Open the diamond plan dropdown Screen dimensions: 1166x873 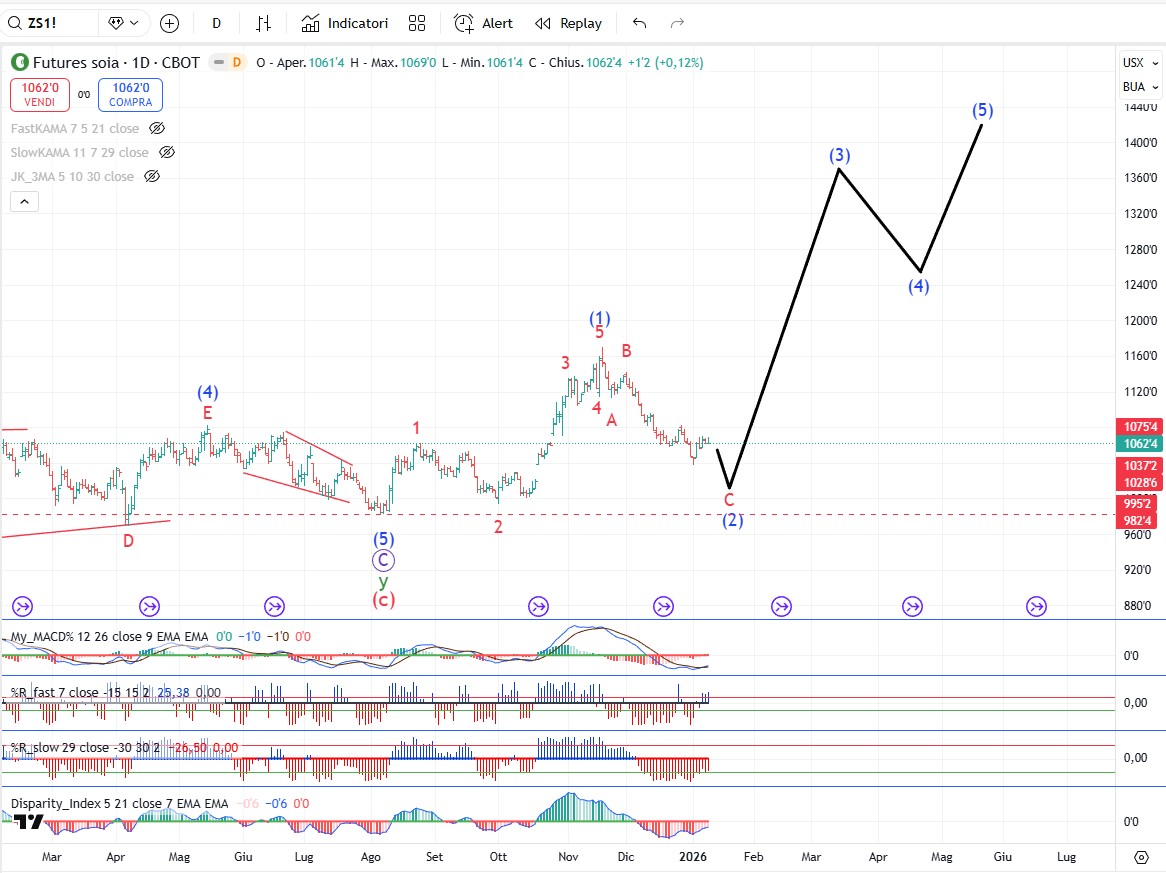(125, 23)
